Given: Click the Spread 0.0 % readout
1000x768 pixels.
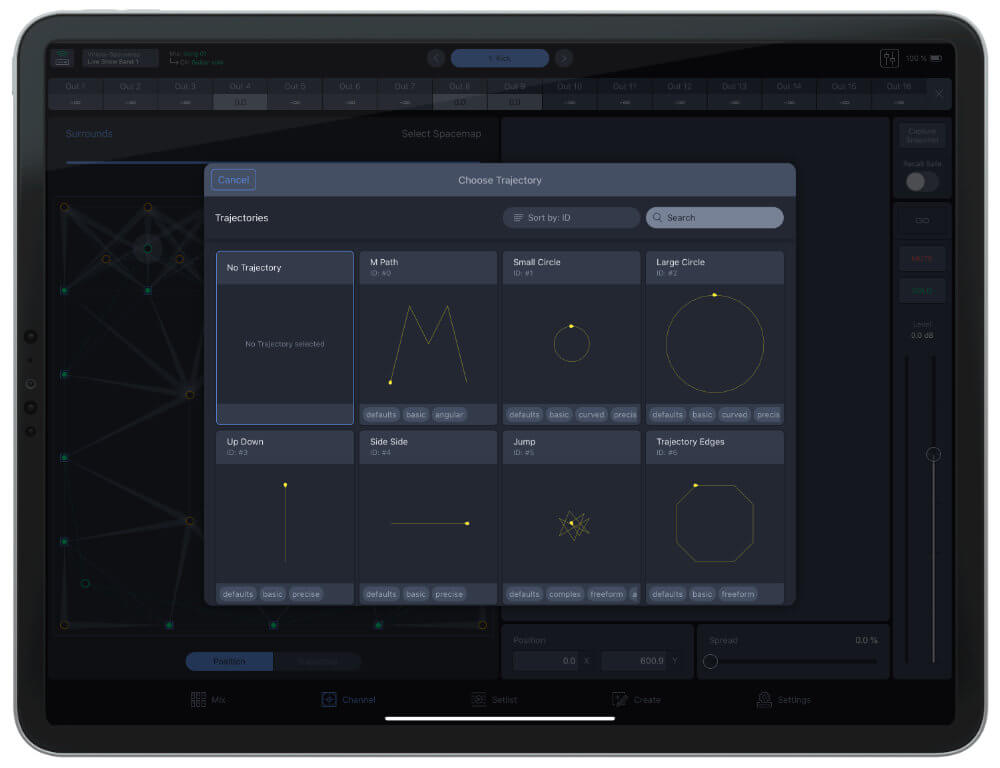Looking at the screenshot, I should point(866,640).
